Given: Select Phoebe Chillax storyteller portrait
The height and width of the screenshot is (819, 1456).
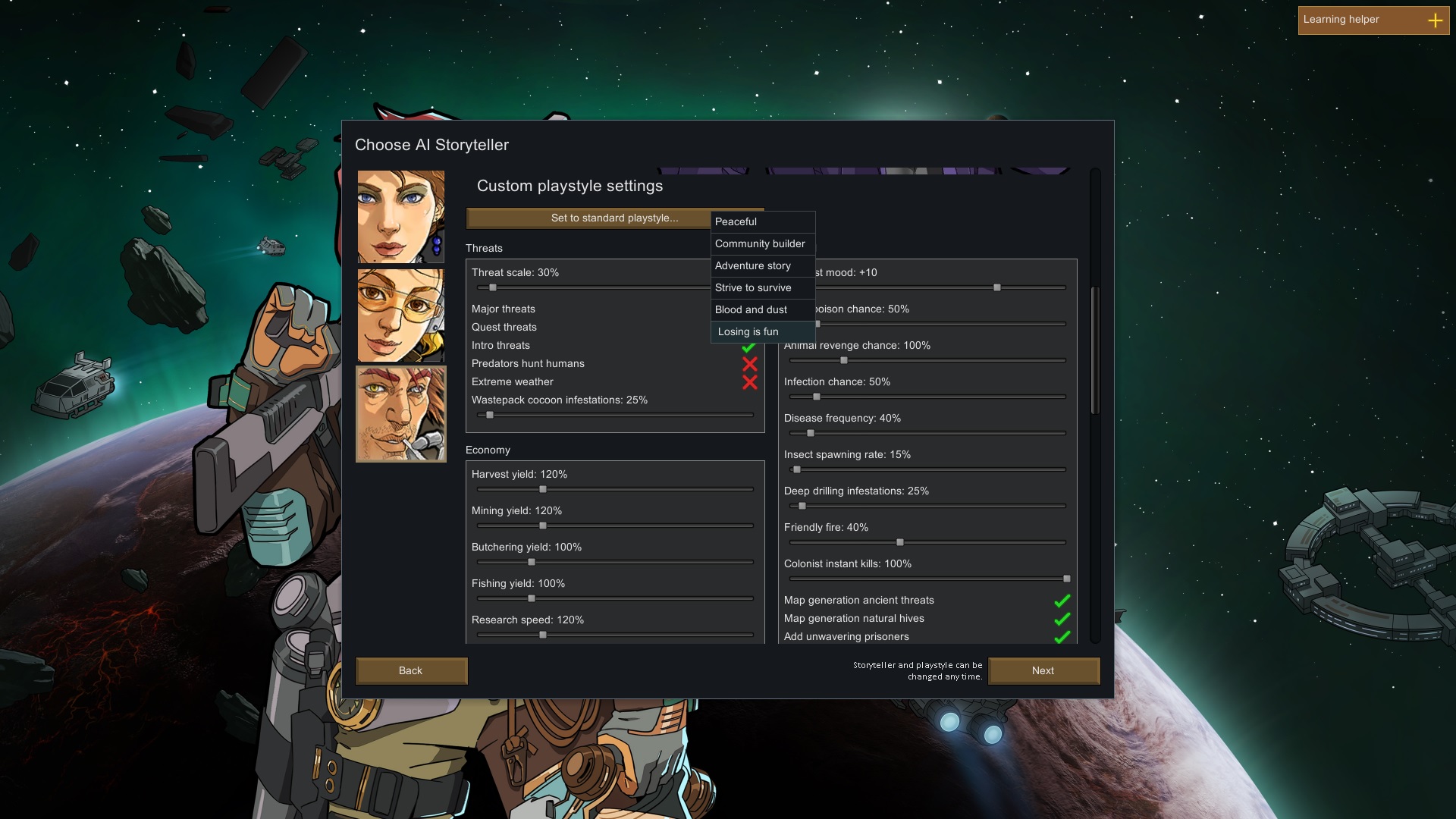Looking at the screenshot, I should (401, 315).
